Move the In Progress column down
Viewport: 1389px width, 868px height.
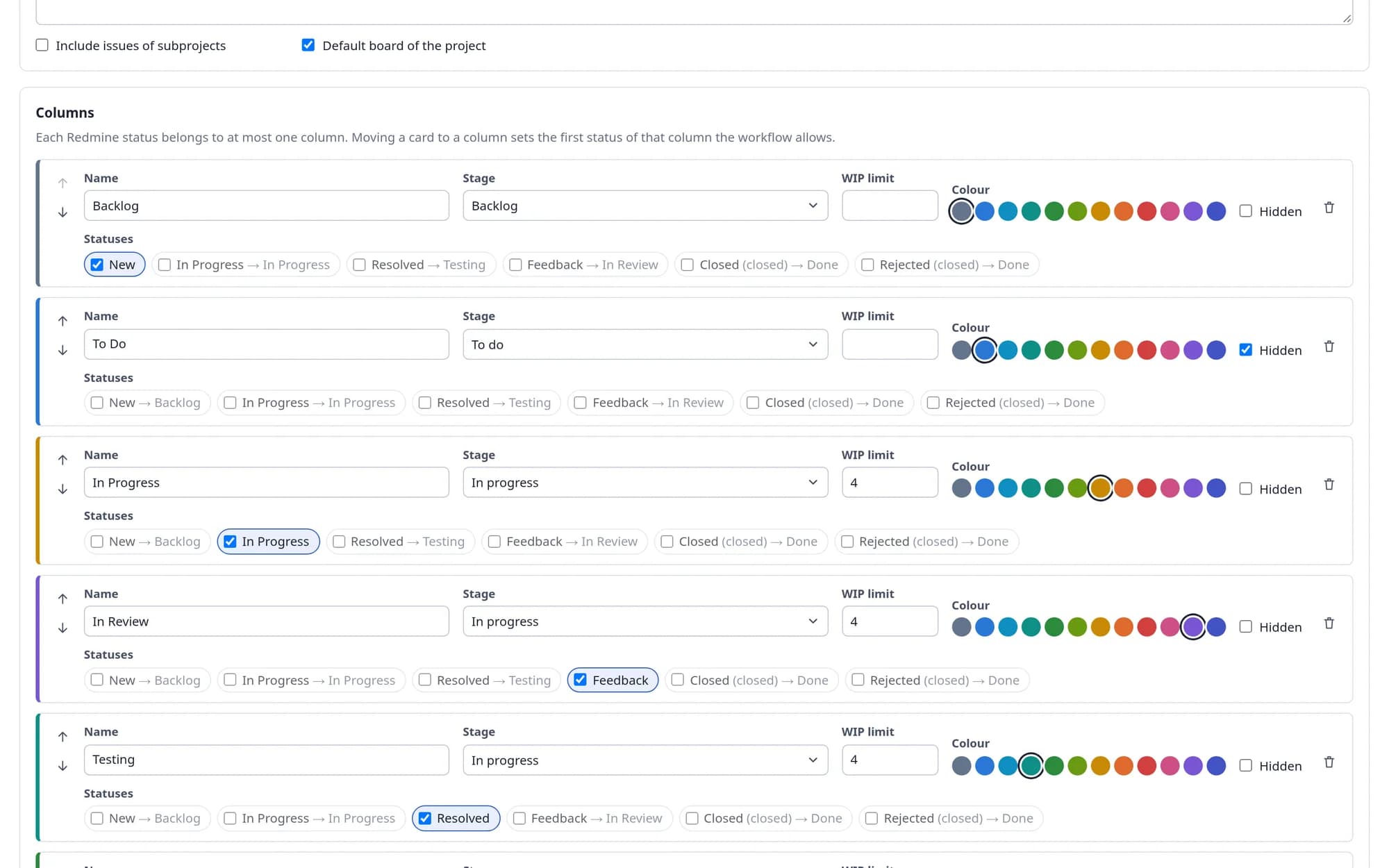63,489
